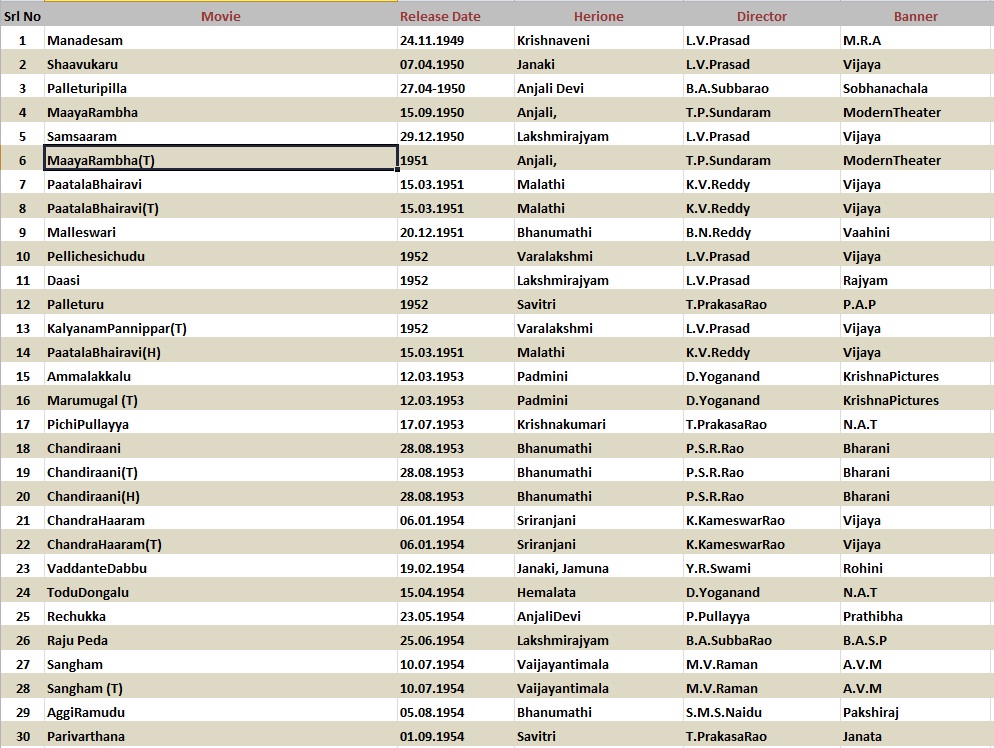
Task: Click release date 29.12.1950
Action: (x=456, y=136)
